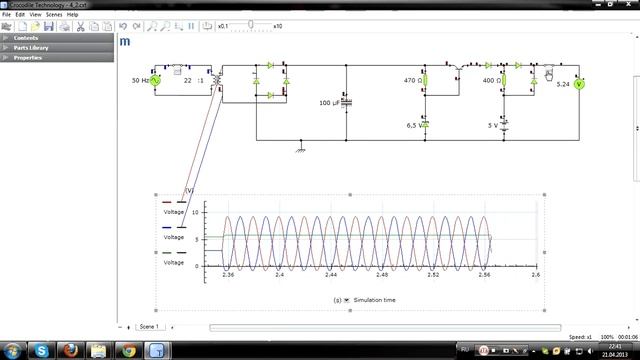Screen dimensions: 640x360
Task: Open Chrome from the taskbar
Action: click(129, 351)
